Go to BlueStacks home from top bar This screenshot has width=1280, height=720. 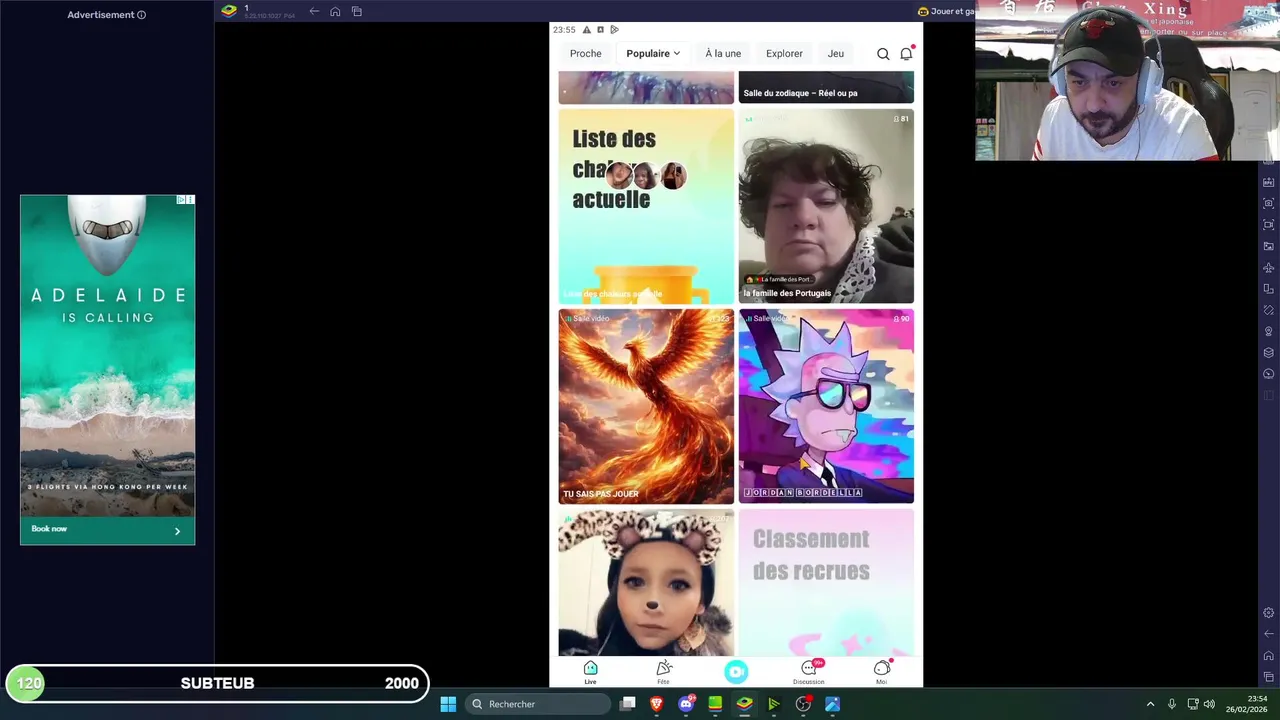click(335, 11)
